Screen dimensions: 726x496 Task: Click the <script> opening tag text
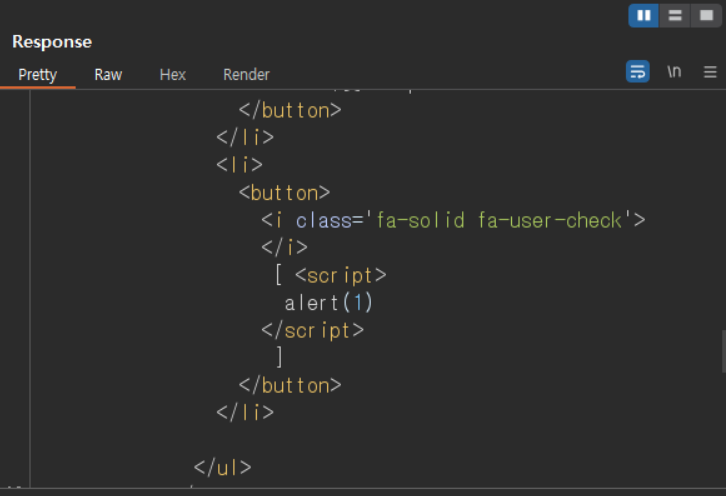pos(340,276)
